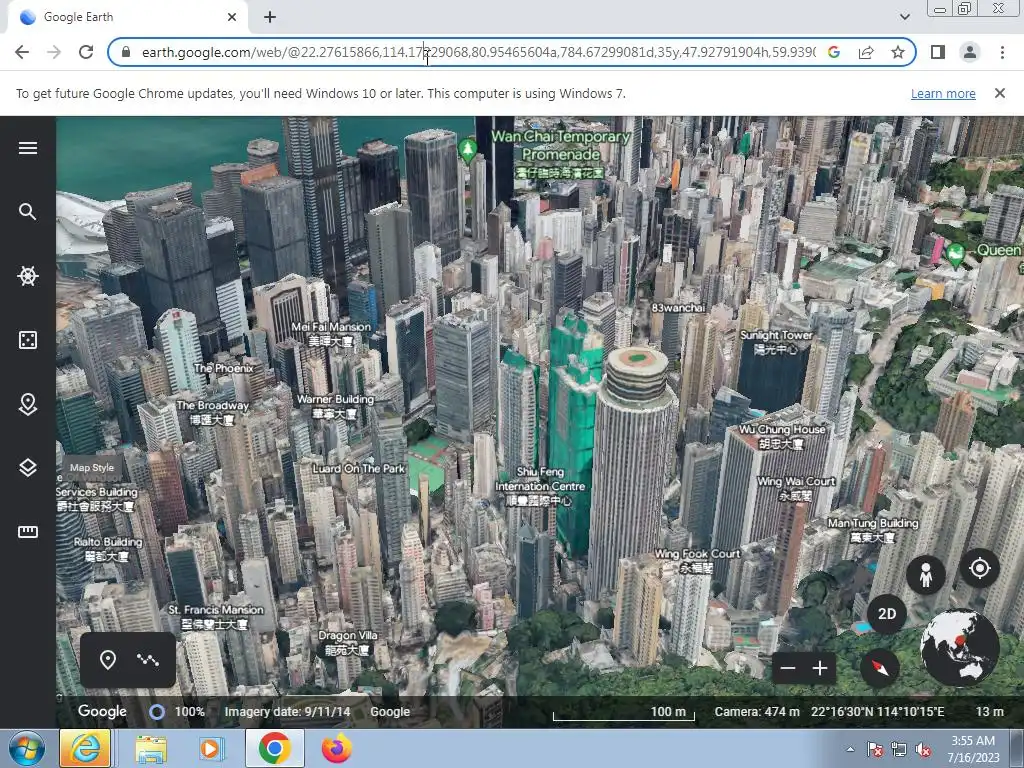
Task: Add a placemark with the pin button
Action: (108, 660)
